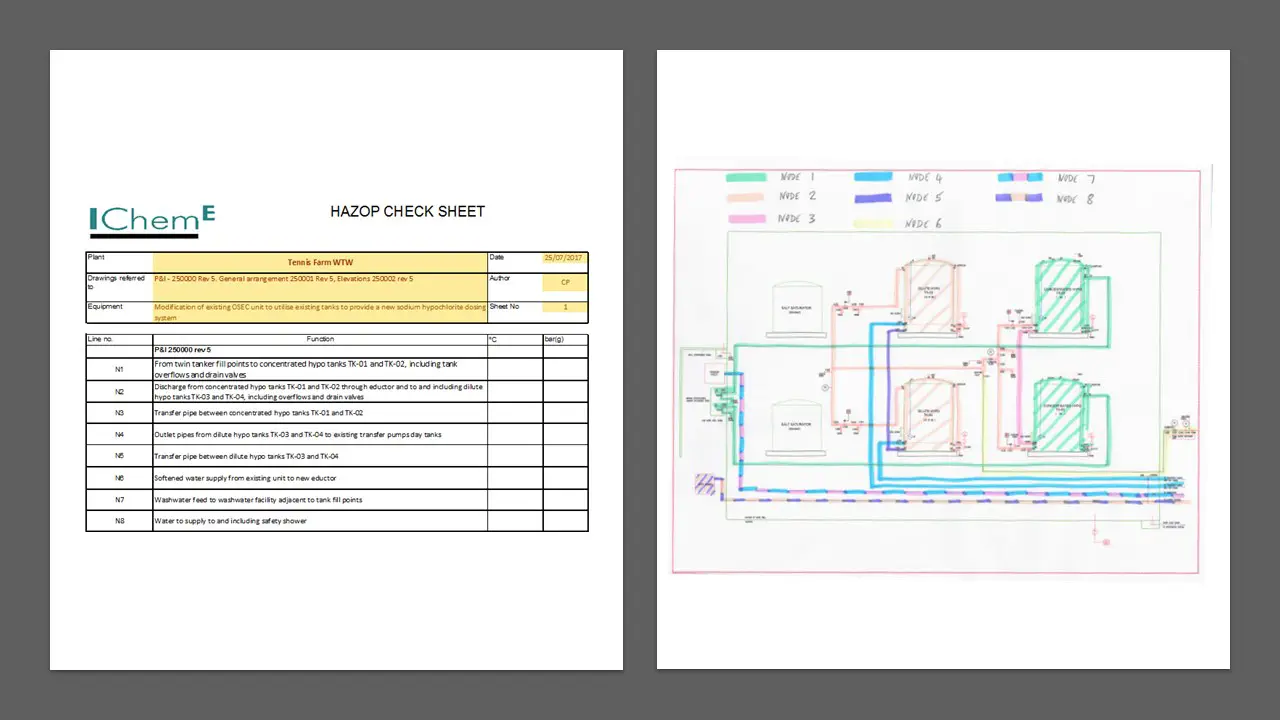Click the N3 transfer pipe function row
The image size is (1280, 720).
pyautogui.click(x=320, y=413)
